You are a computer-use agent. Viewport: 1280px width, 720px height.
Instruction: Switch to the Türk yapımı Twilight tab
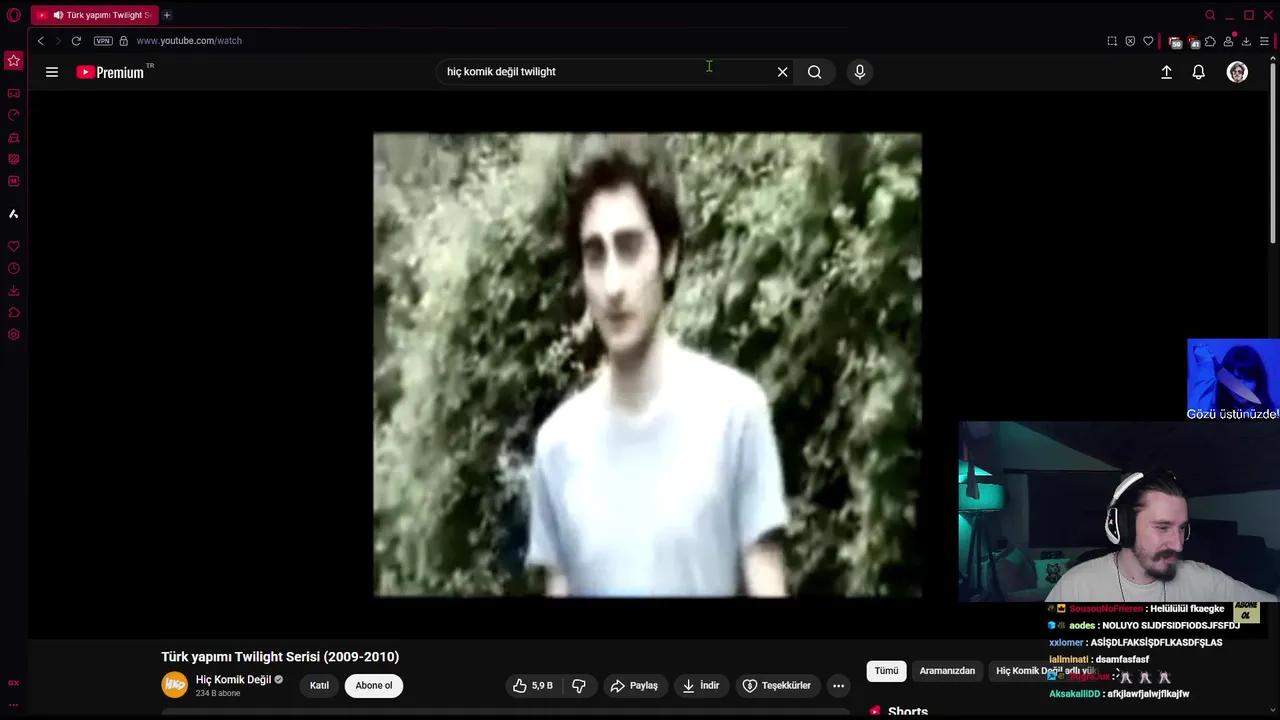pyautogui.click(x=95, y=15)
